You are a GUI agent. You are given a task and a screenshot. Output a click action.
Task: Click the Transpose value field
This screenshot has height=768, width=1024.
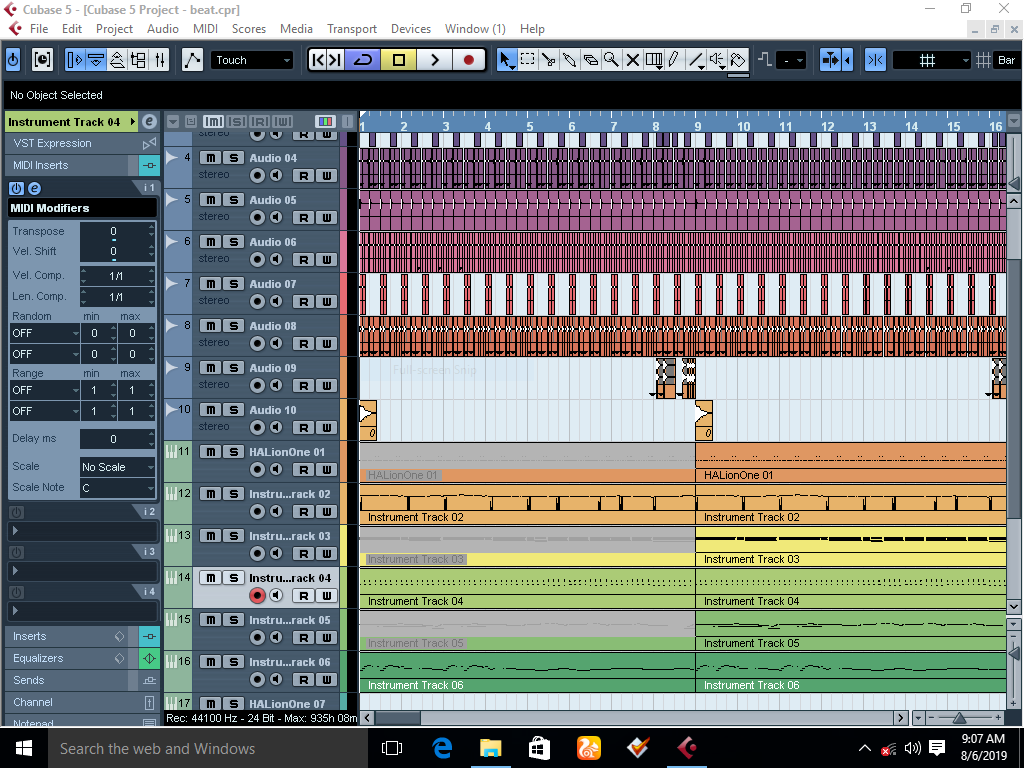[114, 231]
